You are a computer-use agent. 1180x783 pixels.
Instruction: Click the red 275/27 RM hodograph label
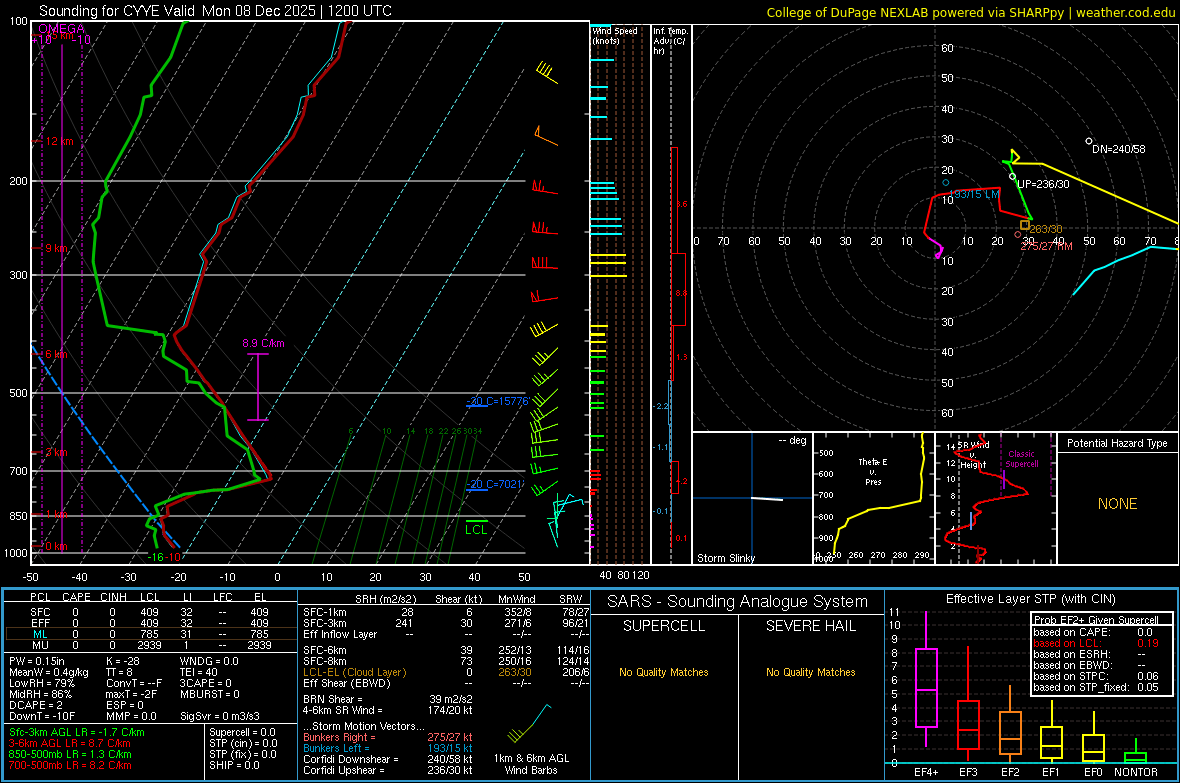1047,246
